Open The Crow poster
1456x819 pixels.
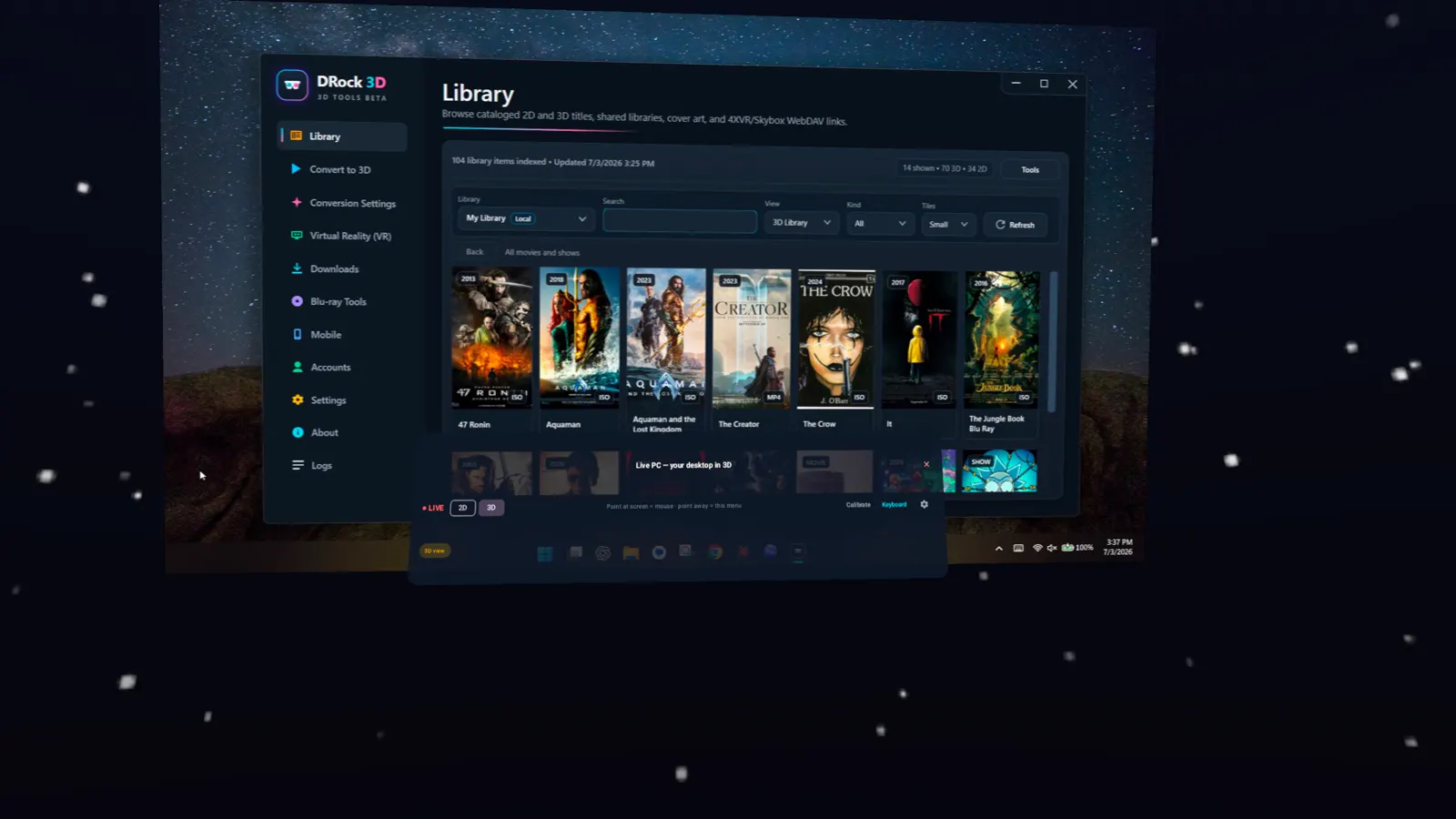(x=836, y=339)
